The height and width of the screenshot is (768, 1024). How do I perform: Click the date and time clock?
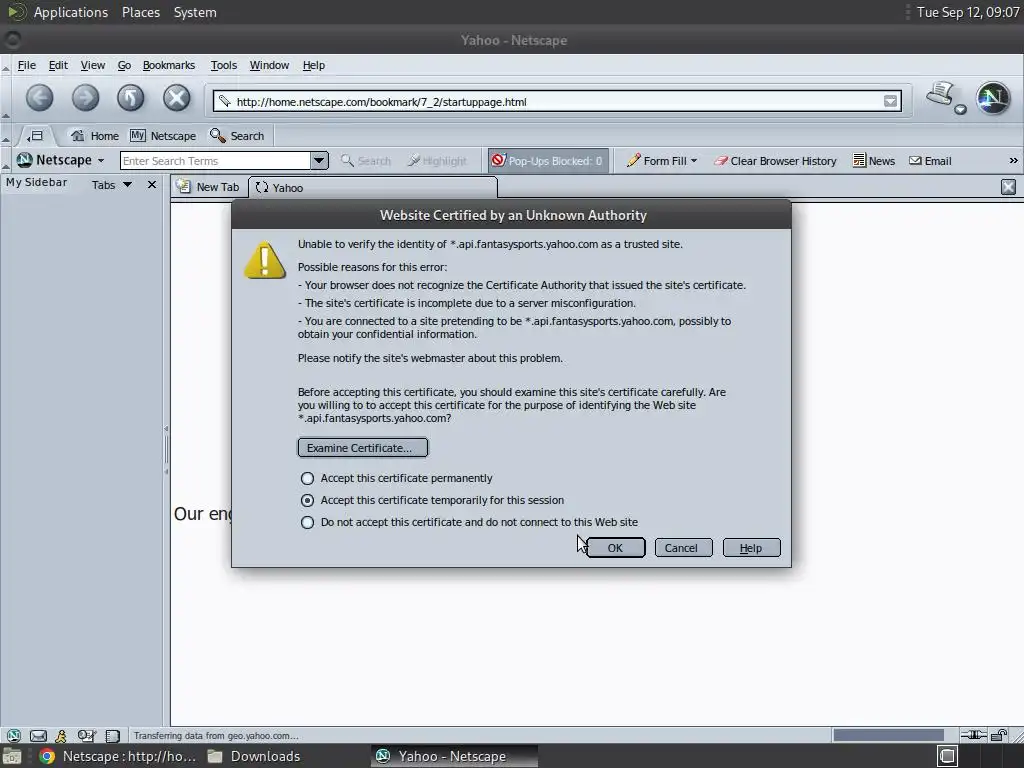tap(968, 12)
